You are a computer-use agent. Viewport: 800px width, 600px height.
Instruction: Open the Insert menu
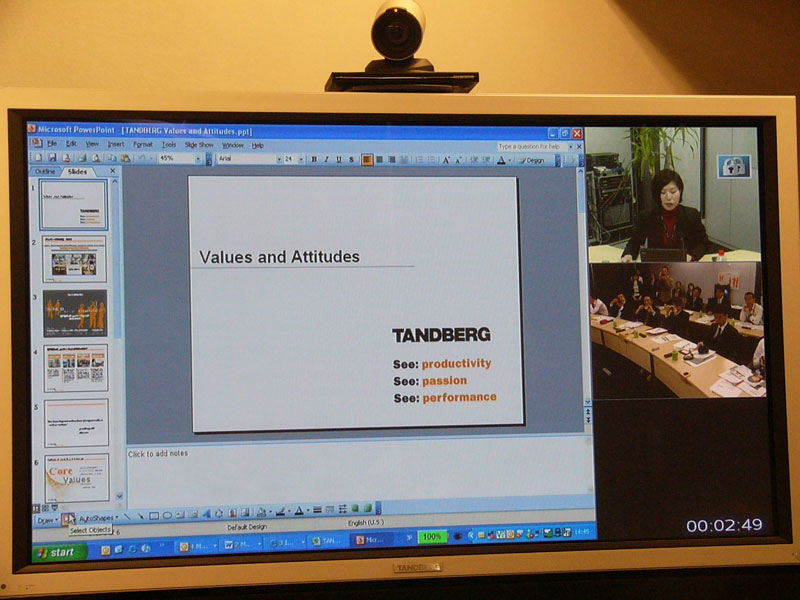pyautogui.click(x=116, y=144)
